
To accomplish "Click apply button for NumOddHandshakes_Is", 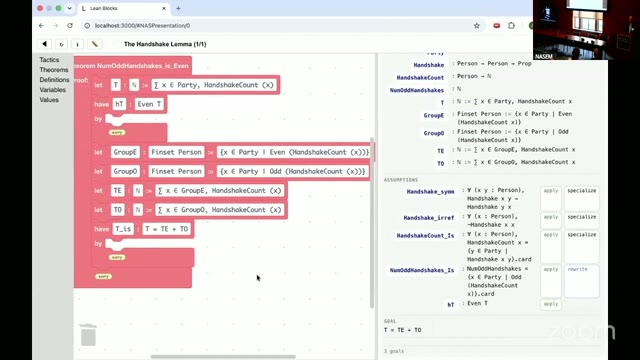I will (551, 281).
